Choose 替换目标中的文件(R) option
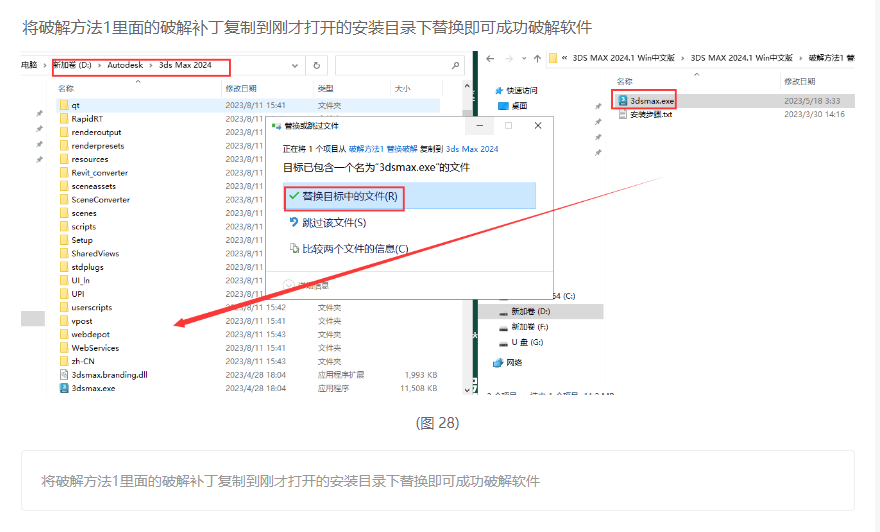The width and height of the screenshot is (880, 532). (343, 197)
